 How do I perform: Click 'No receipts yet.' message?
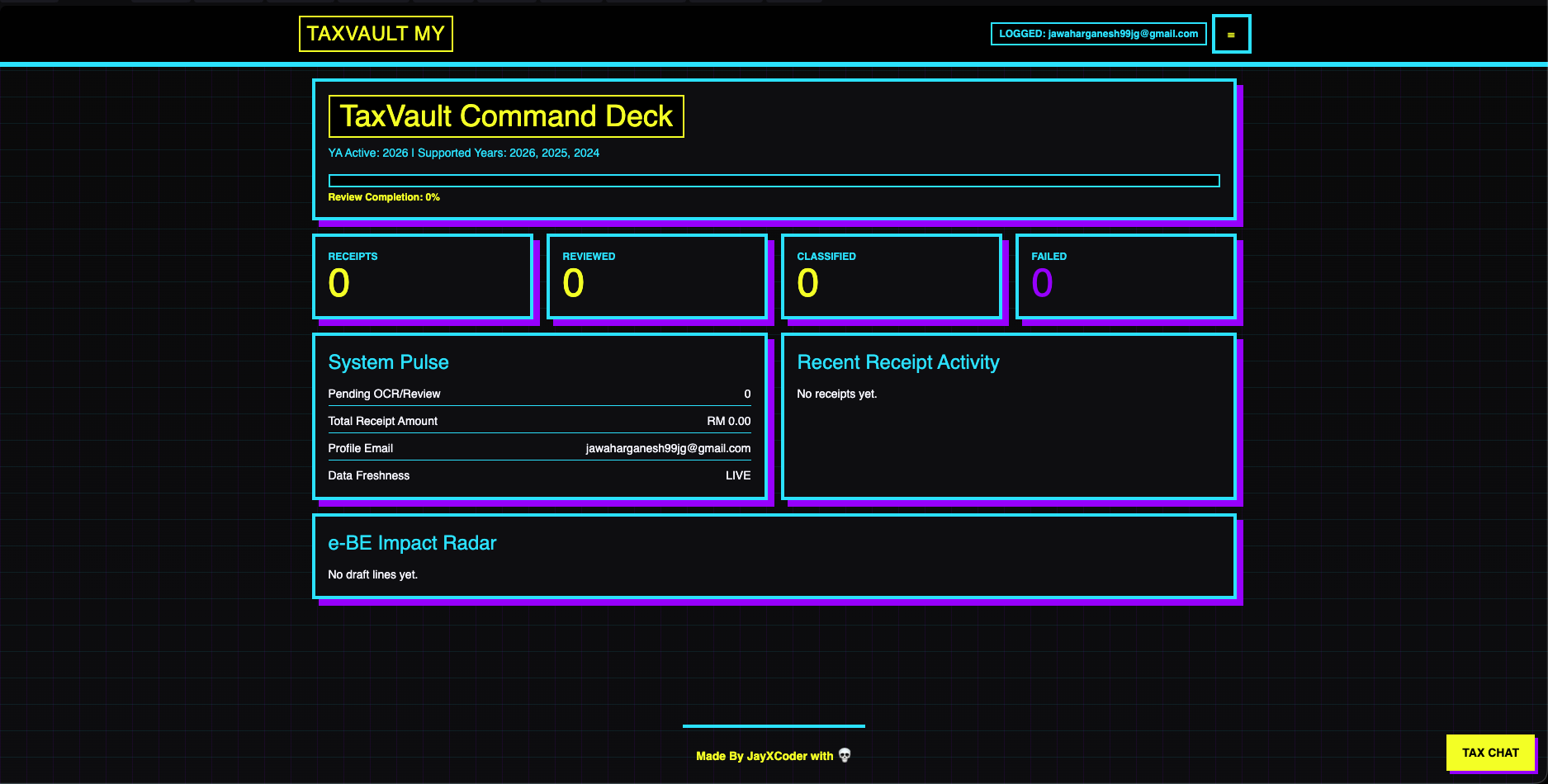click(x=837, y=394)
